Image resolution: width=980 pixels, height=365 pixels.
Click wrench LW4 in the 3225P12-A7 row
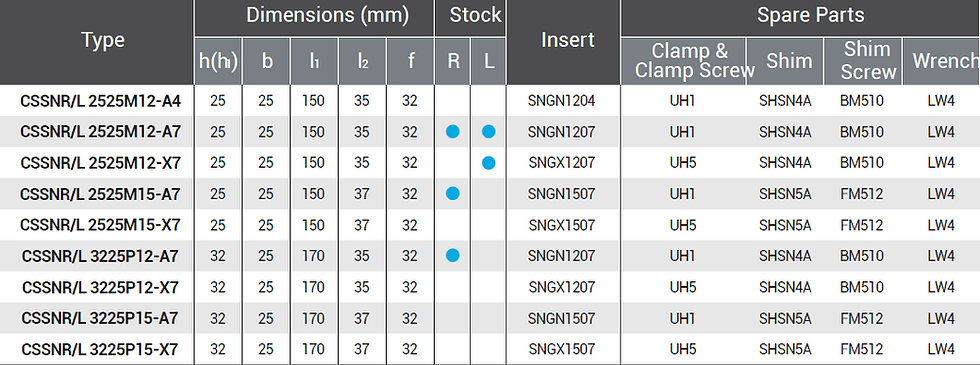[x=941, y=256]
